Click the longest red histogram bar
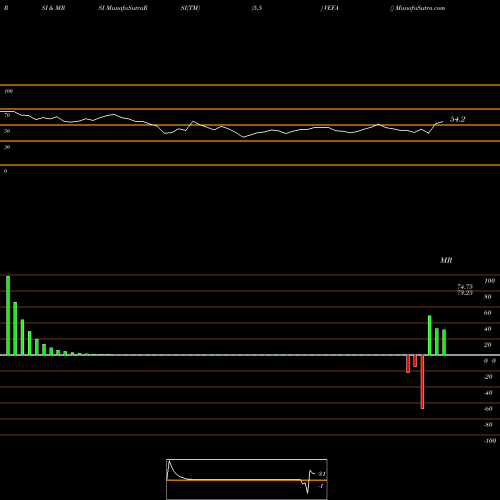The height and width of the screenshot is (500, 500). tap(422, 382)
